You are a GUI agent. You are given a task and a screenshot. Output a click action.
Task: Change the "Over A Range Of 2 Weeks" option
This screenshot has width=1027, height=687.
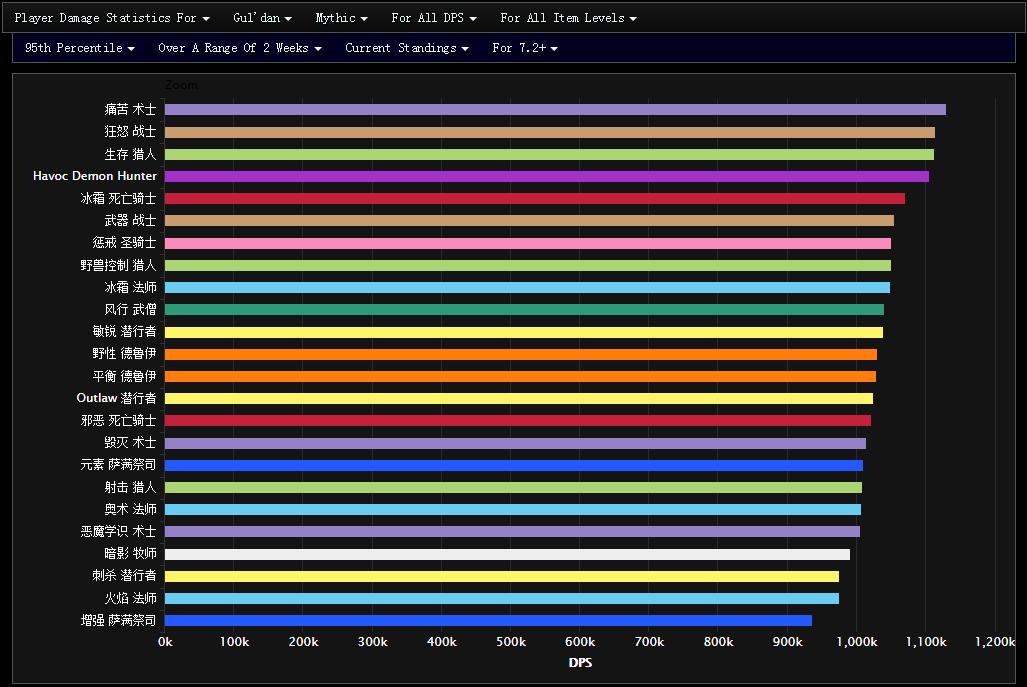tap(240, 48)
